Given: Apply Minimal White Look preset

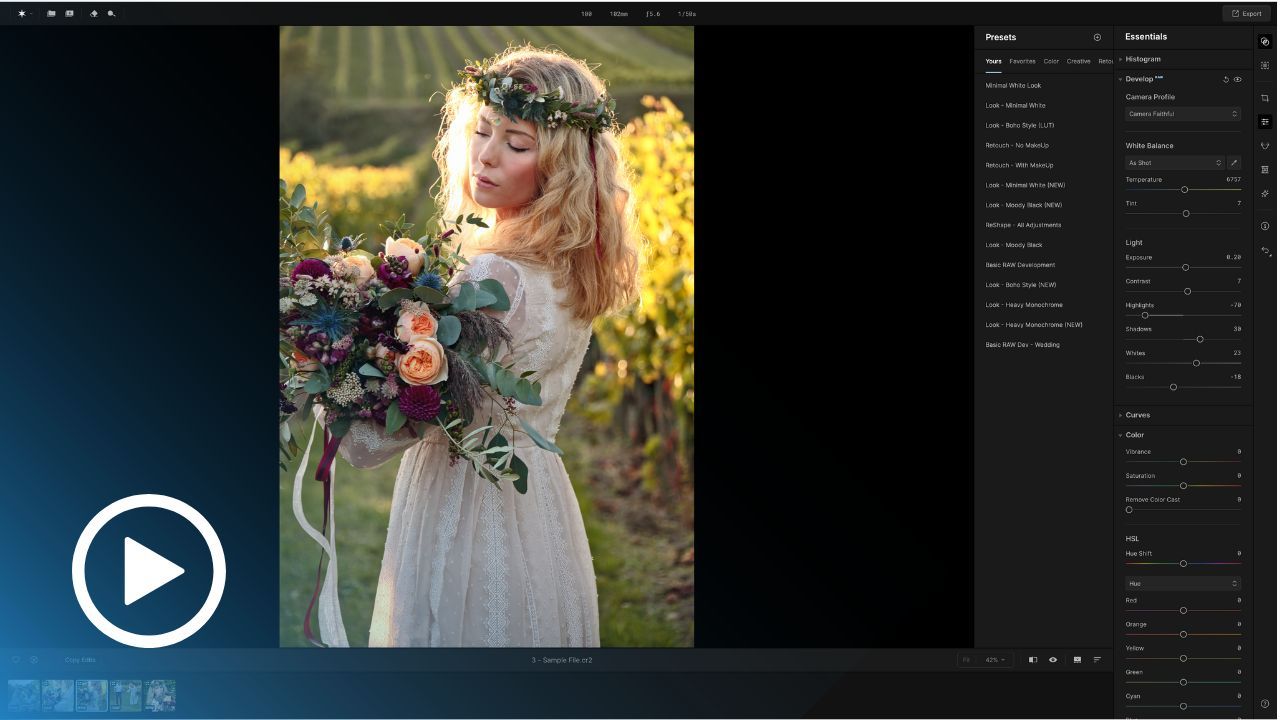Looking at the screenshot, I should click(x=1013, y=86).
